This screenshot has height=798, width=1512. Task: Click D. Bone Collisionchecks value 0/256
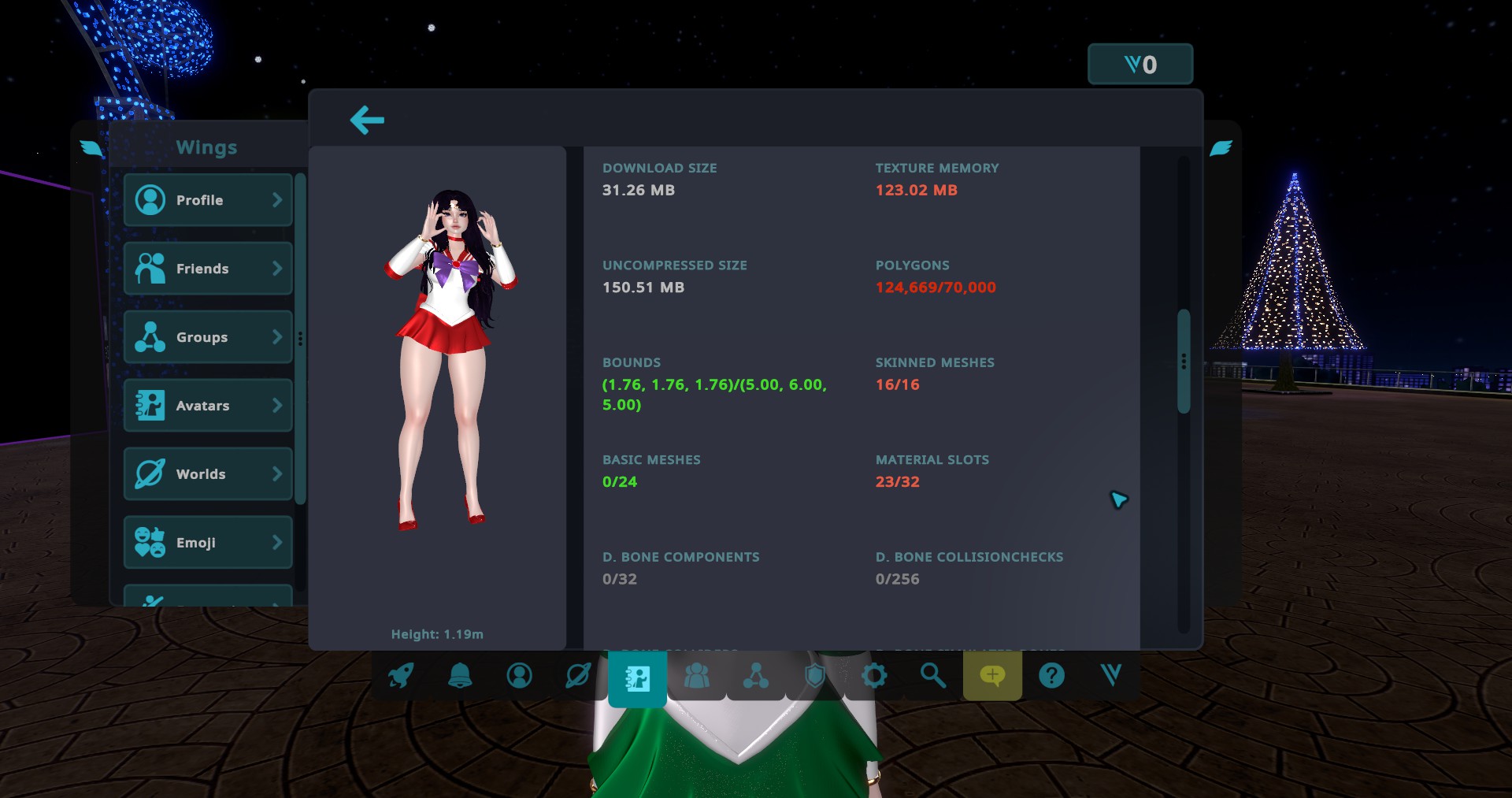pos(898,579)
